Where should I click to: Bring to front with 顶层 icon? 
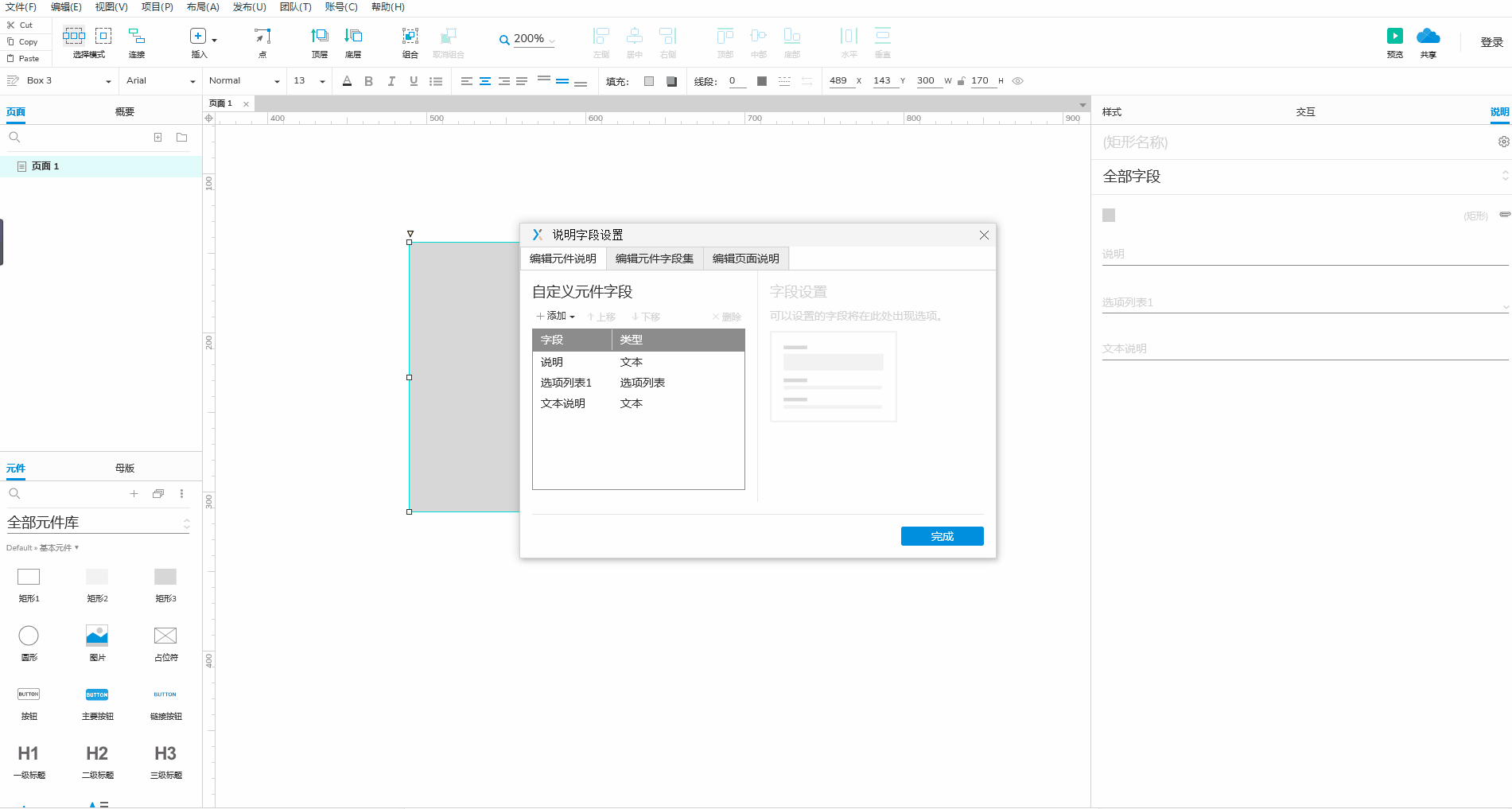coord(319,37)
